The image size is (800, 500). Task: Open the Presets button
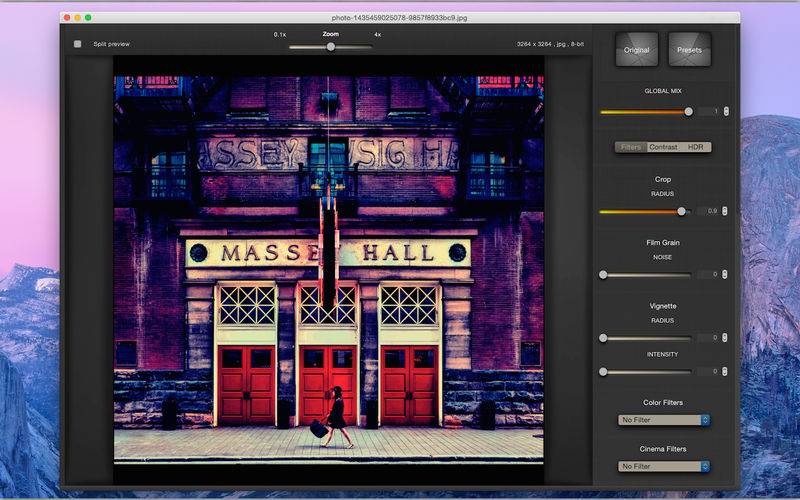[x=689, y=49]
